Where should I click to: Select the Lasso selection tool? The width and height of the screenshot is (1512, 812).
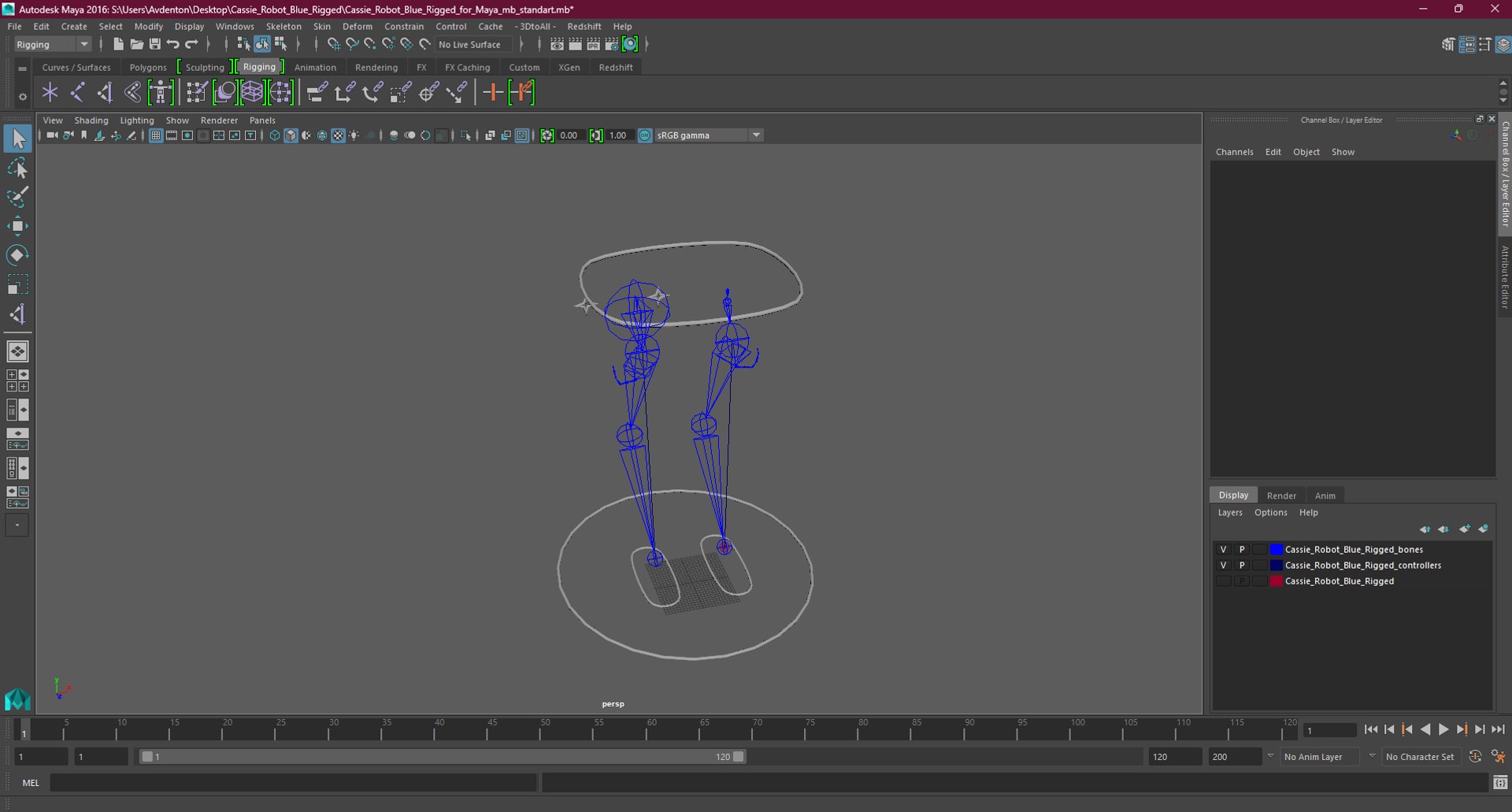tap(17, 169)
